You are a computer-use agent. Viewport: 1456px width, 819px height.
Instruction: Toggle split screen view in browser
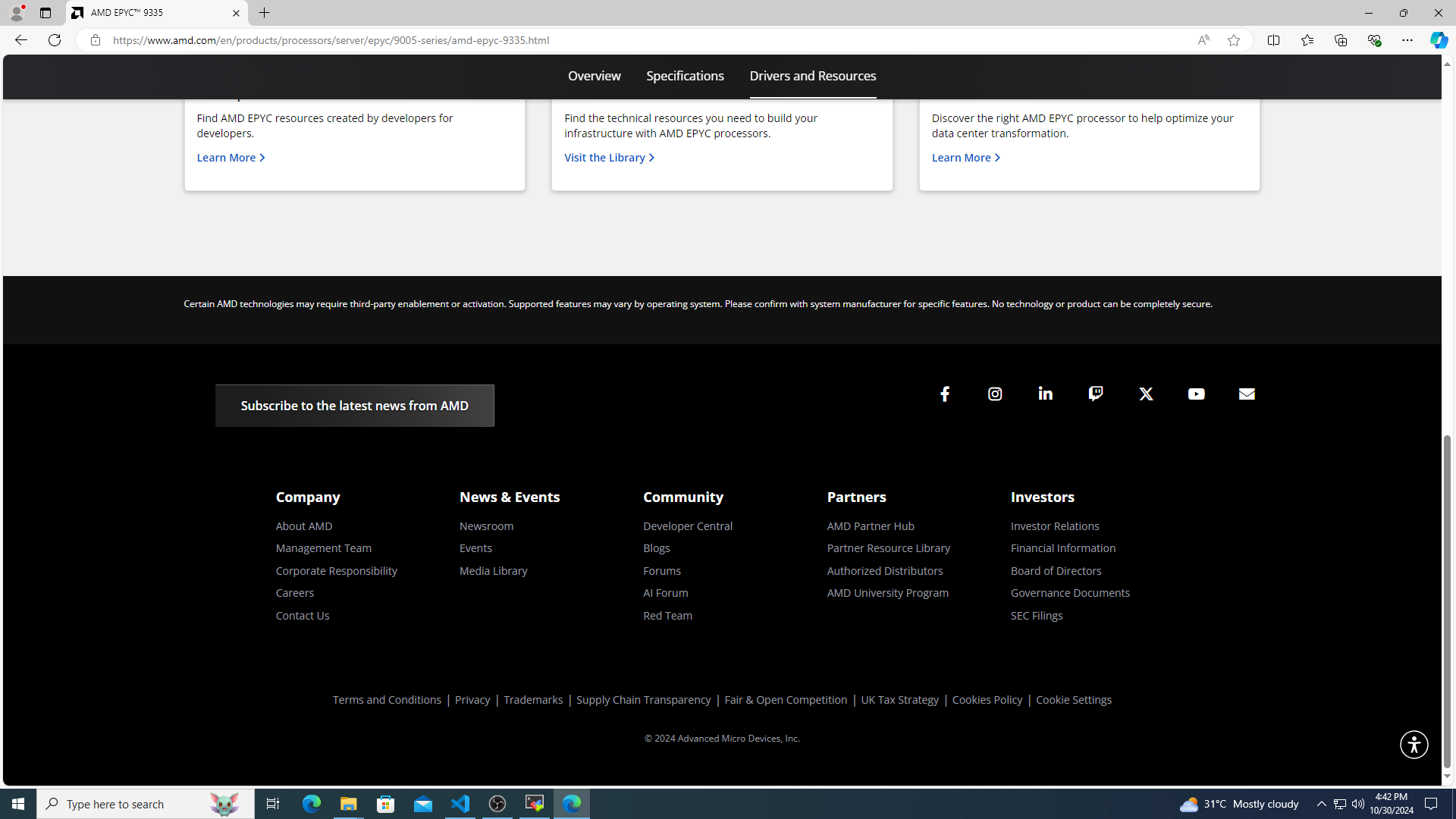click(x=1273, y=40)
